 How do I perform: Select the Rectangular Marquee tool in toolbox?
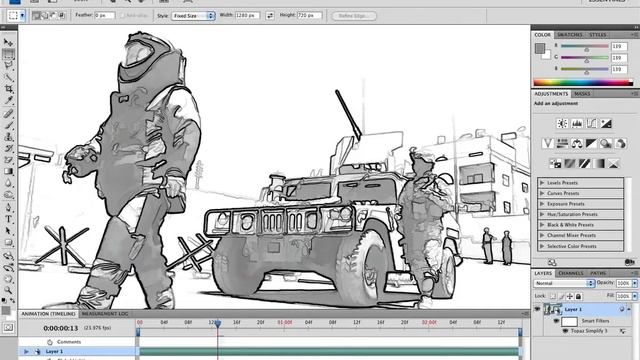8,54
